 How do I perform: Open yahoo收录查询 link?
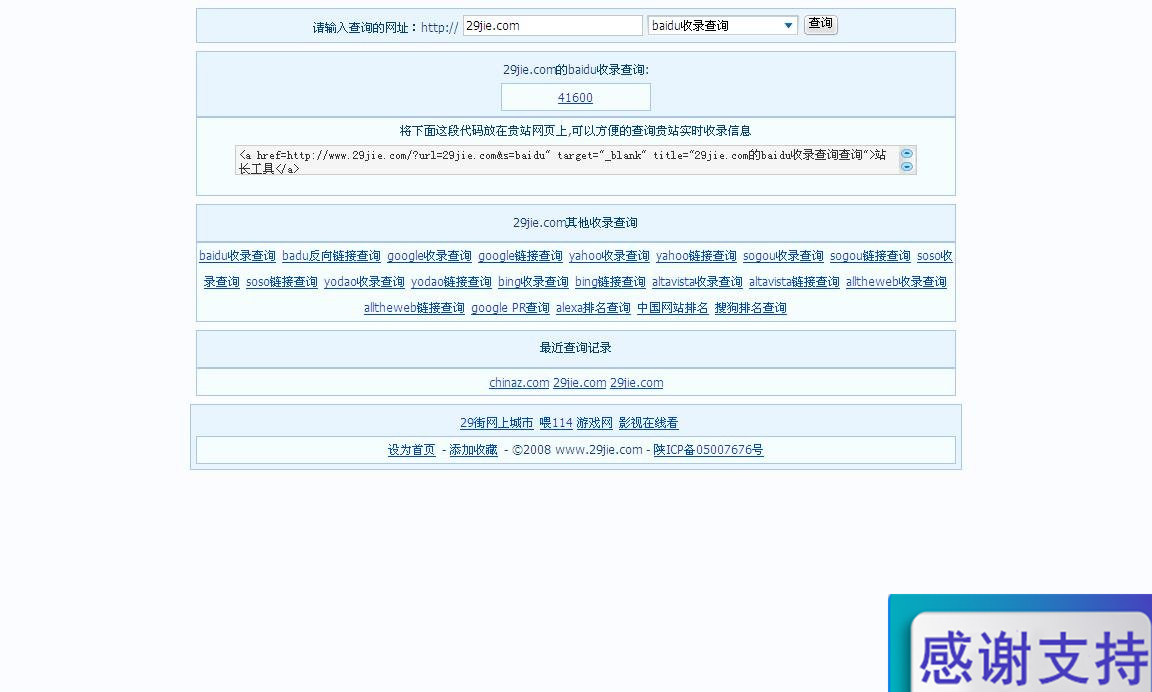[x=609, y=256]
